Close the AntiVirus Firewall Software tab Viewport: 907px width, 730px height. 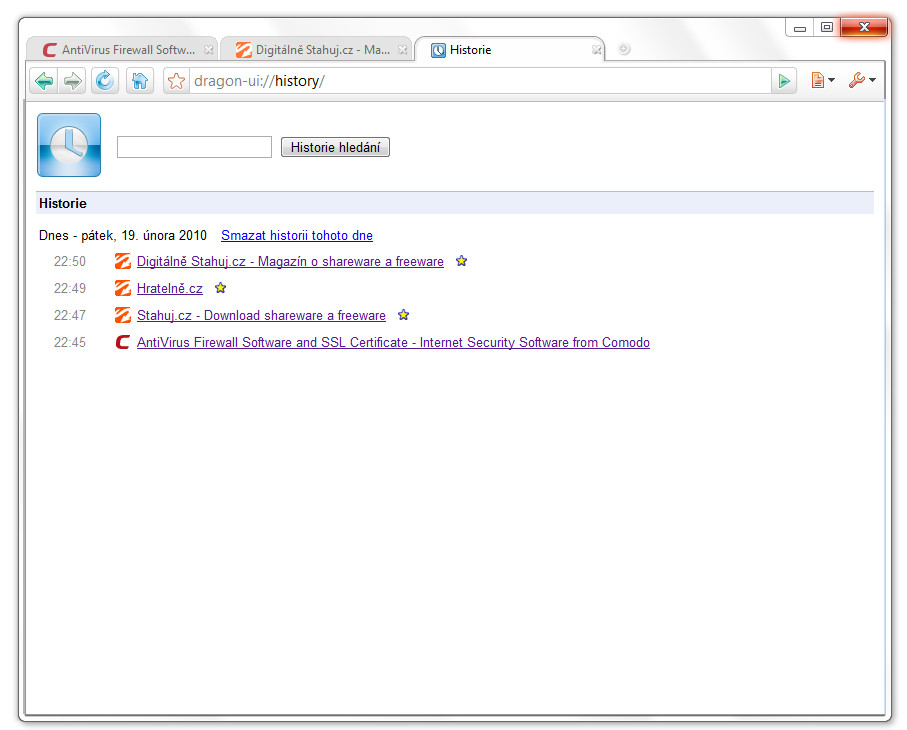point(209,50)
